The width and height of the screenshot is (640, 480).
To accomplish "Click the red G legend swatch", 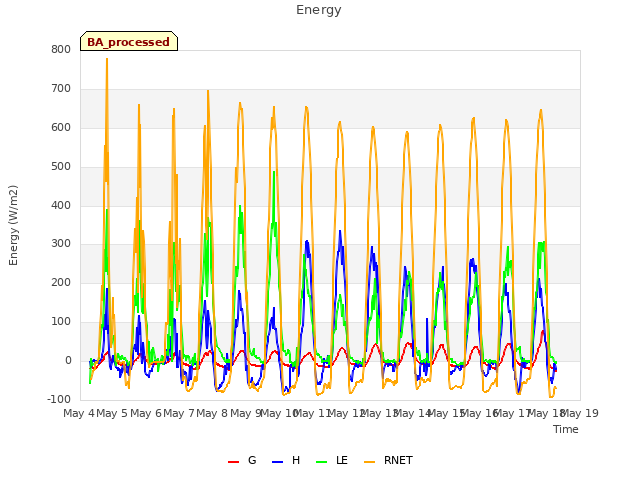I will click(x=233, y=462).
